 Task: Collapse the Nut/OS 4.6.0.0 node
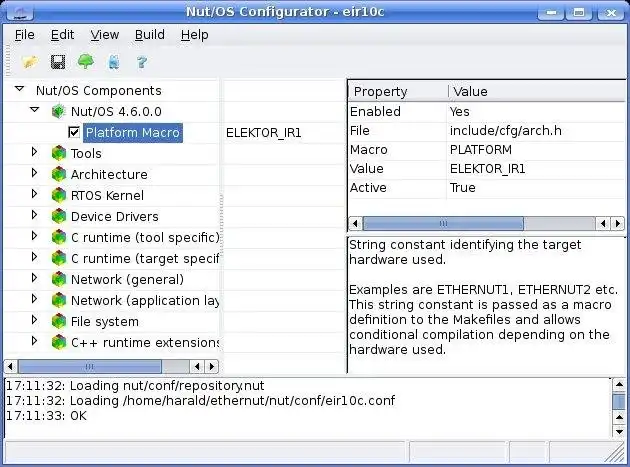point(35,110)
